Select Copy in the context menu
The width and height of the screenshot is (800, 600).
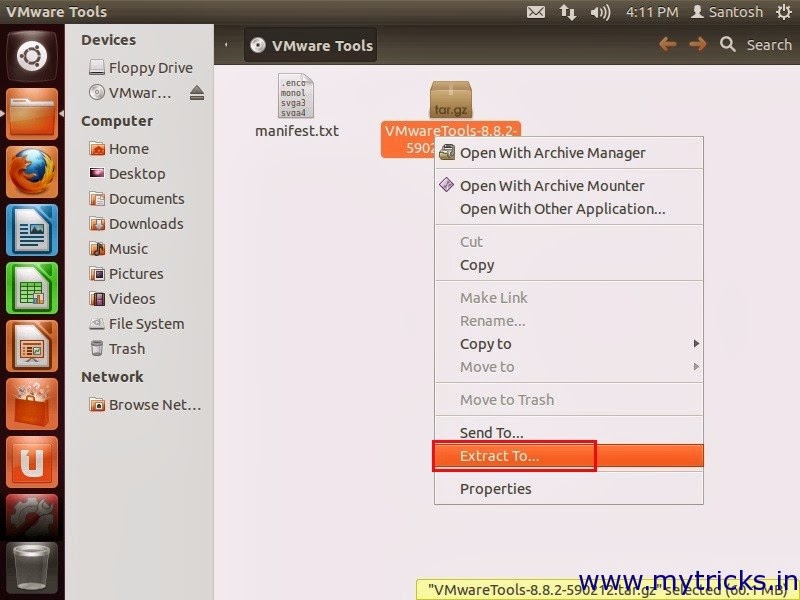point(568,265)
